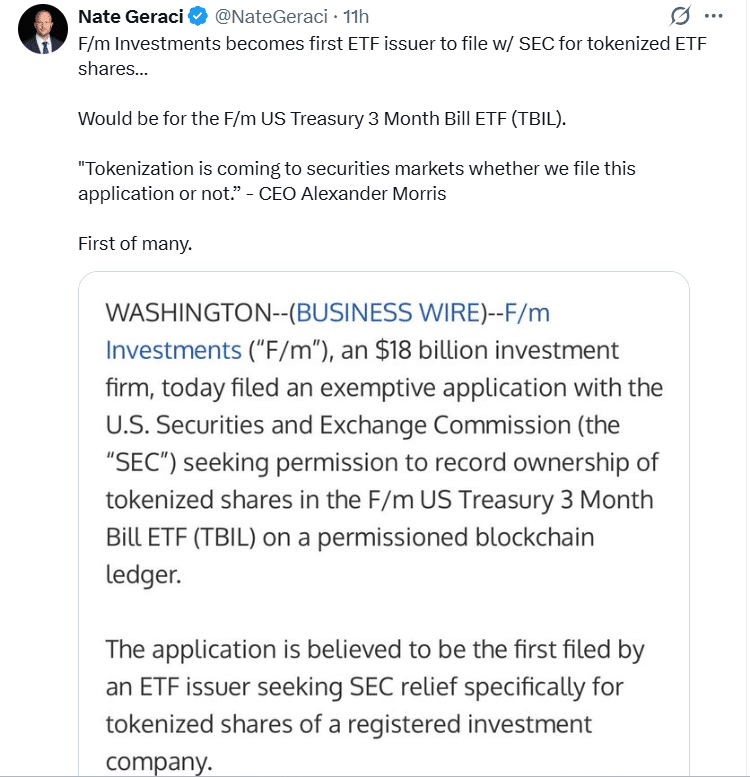Open Nate Geraci's profile avatar
Screen dimensions: 750x777
42,29
